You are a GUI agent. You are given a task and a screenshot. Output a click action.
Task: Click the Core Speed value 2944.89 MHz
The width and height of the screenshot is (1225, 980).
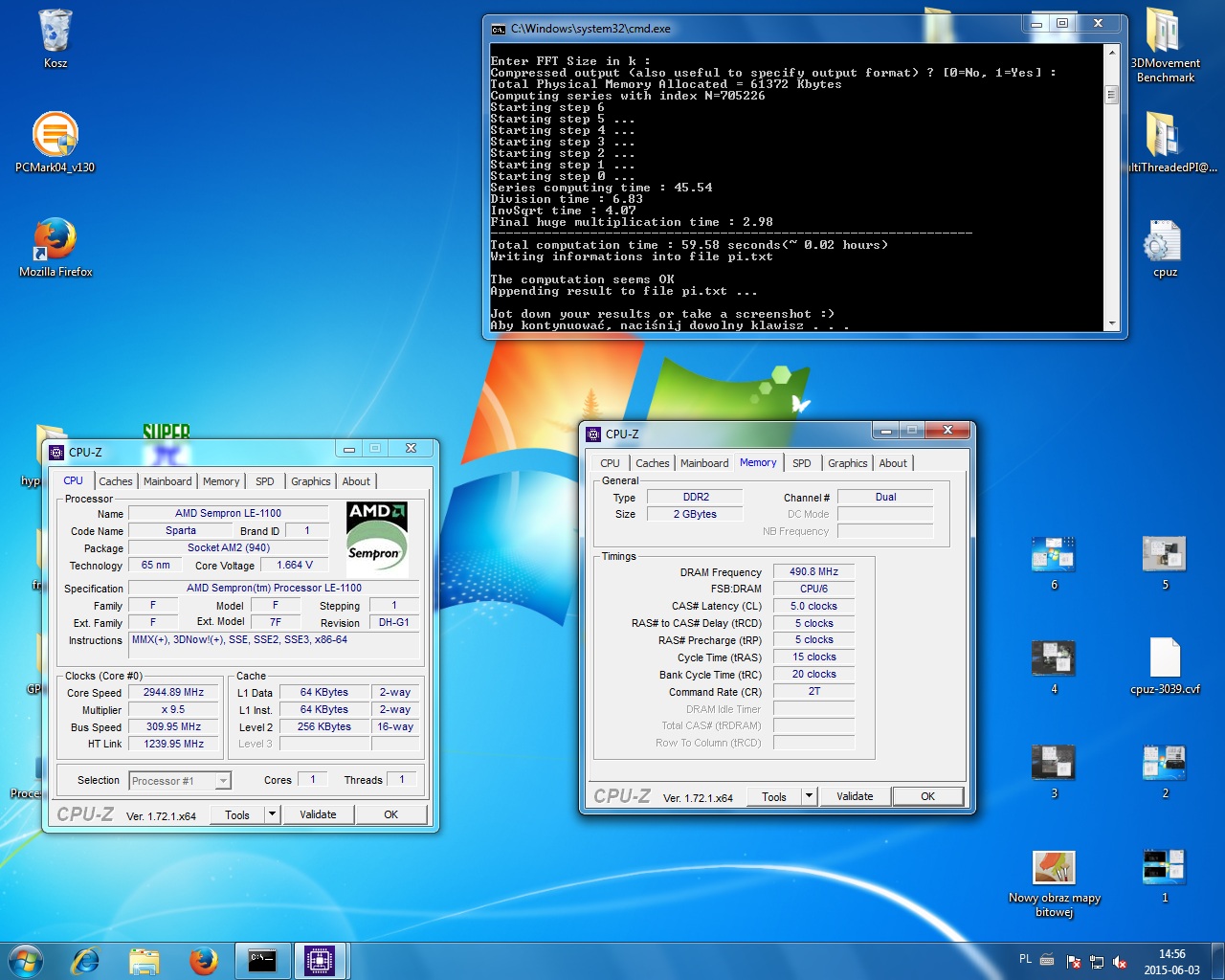(174, 692)
